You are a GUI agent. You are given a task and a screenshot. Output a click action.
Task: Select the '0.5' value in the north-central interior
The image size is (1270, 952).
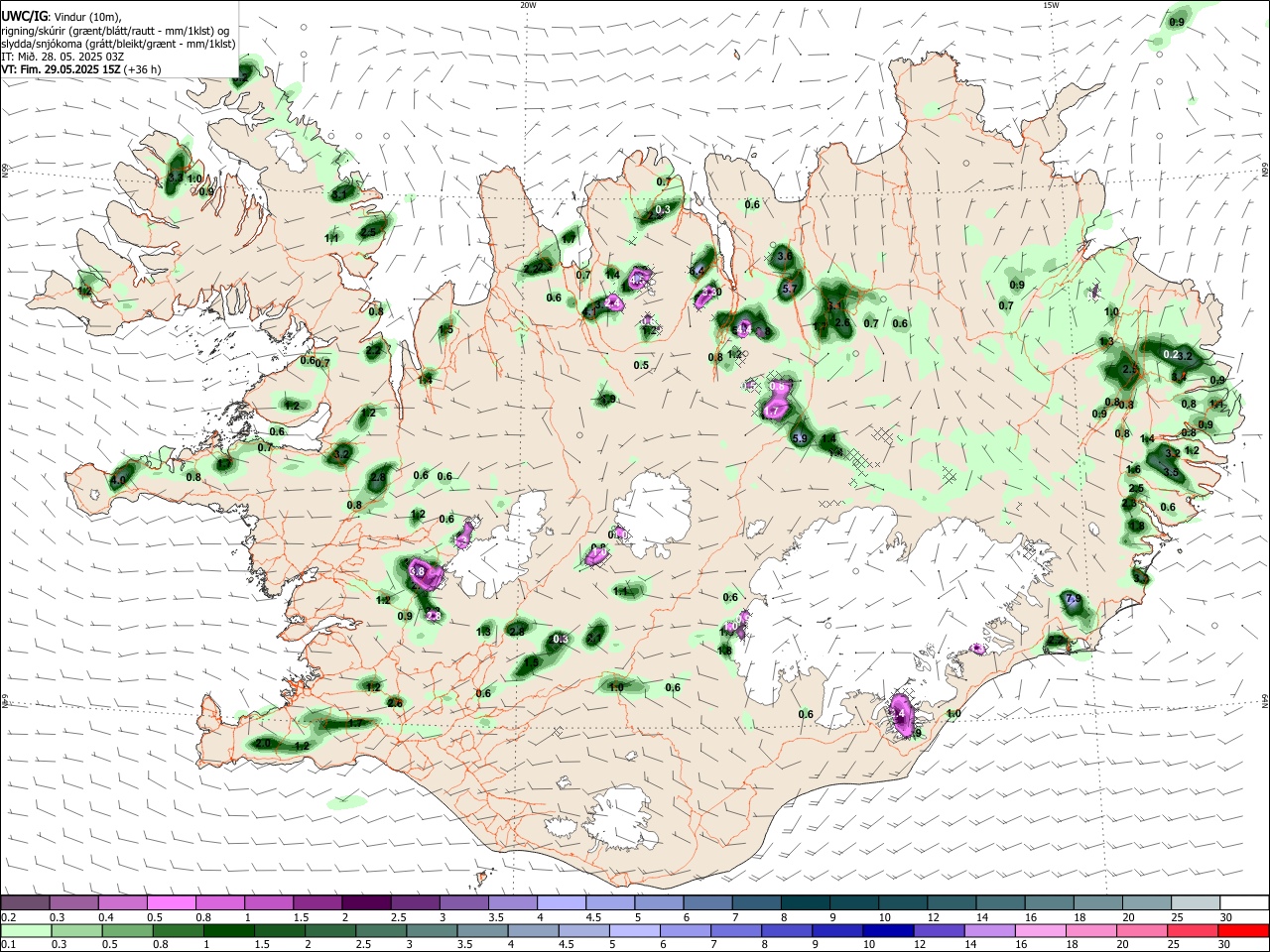(x=641, y=365)
